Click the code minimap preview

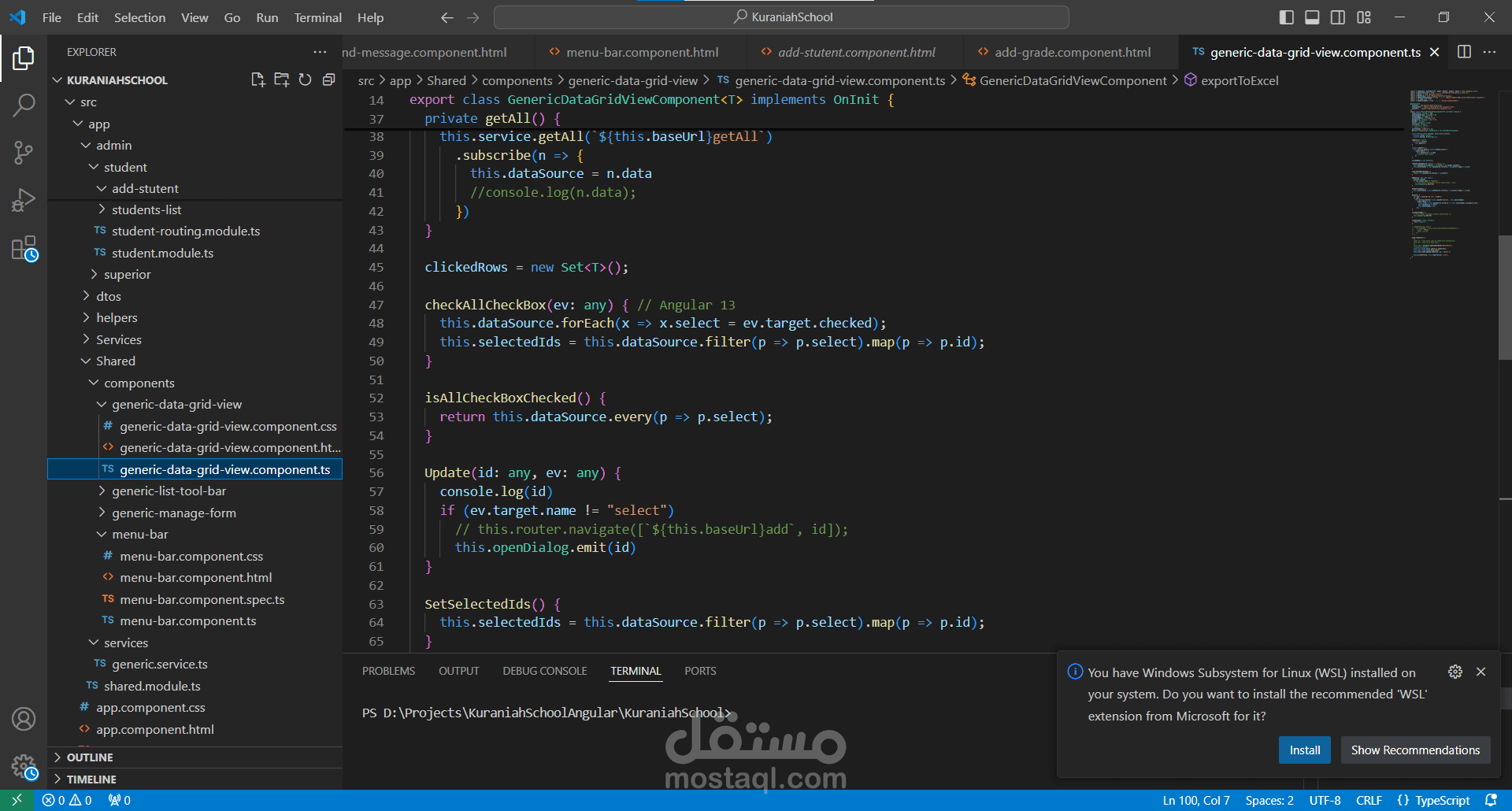click(1447, 174)
